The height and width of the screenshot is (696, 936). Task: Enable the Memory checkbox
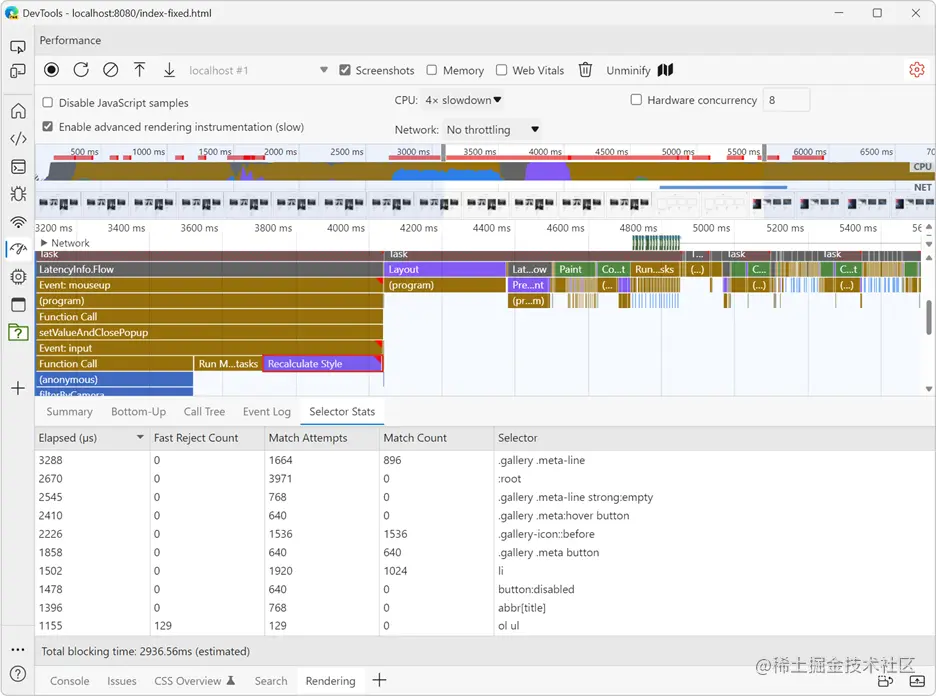(432, 70)
